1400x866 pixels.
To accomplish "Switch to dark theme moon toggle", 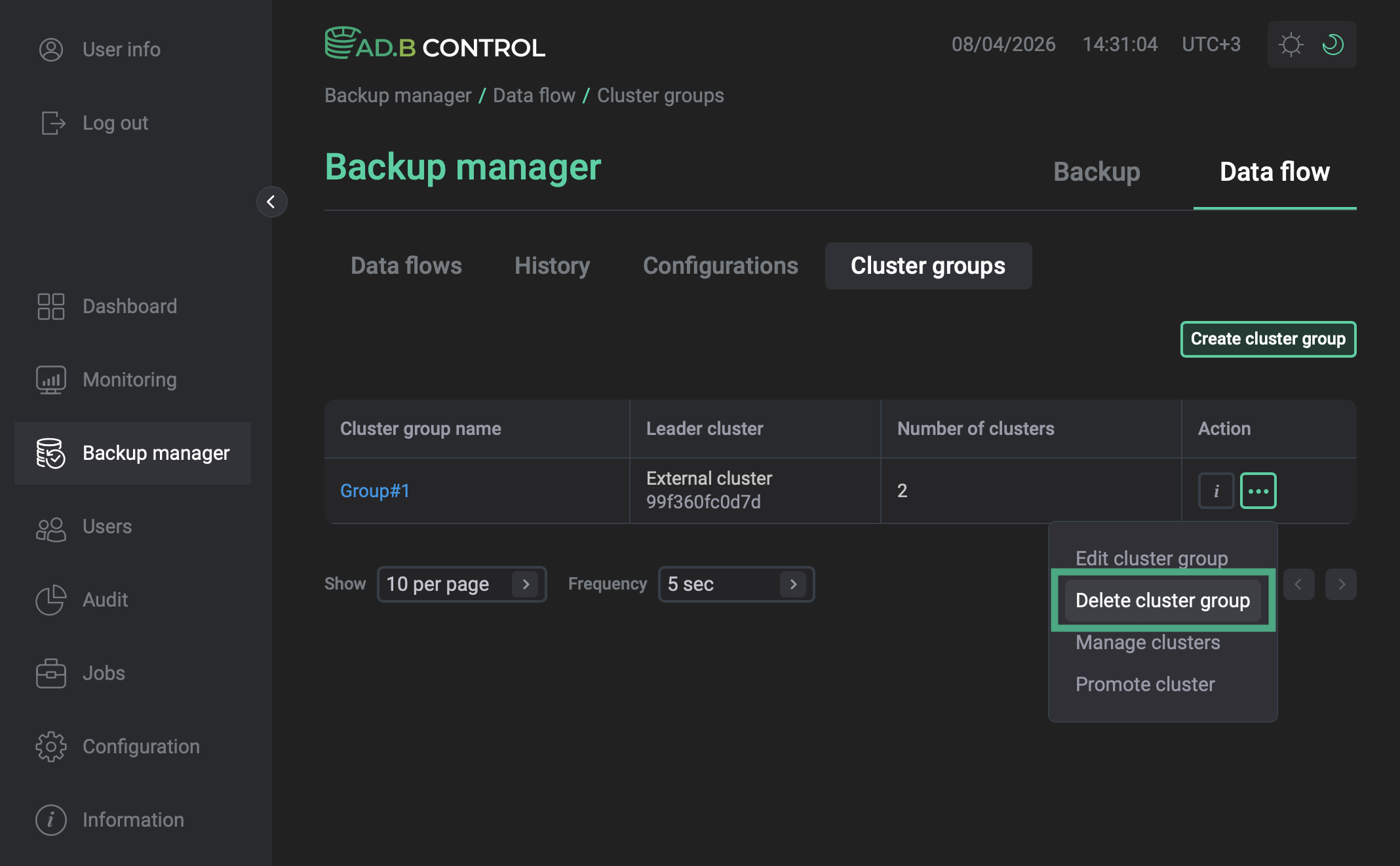I will click(1332, 45).
